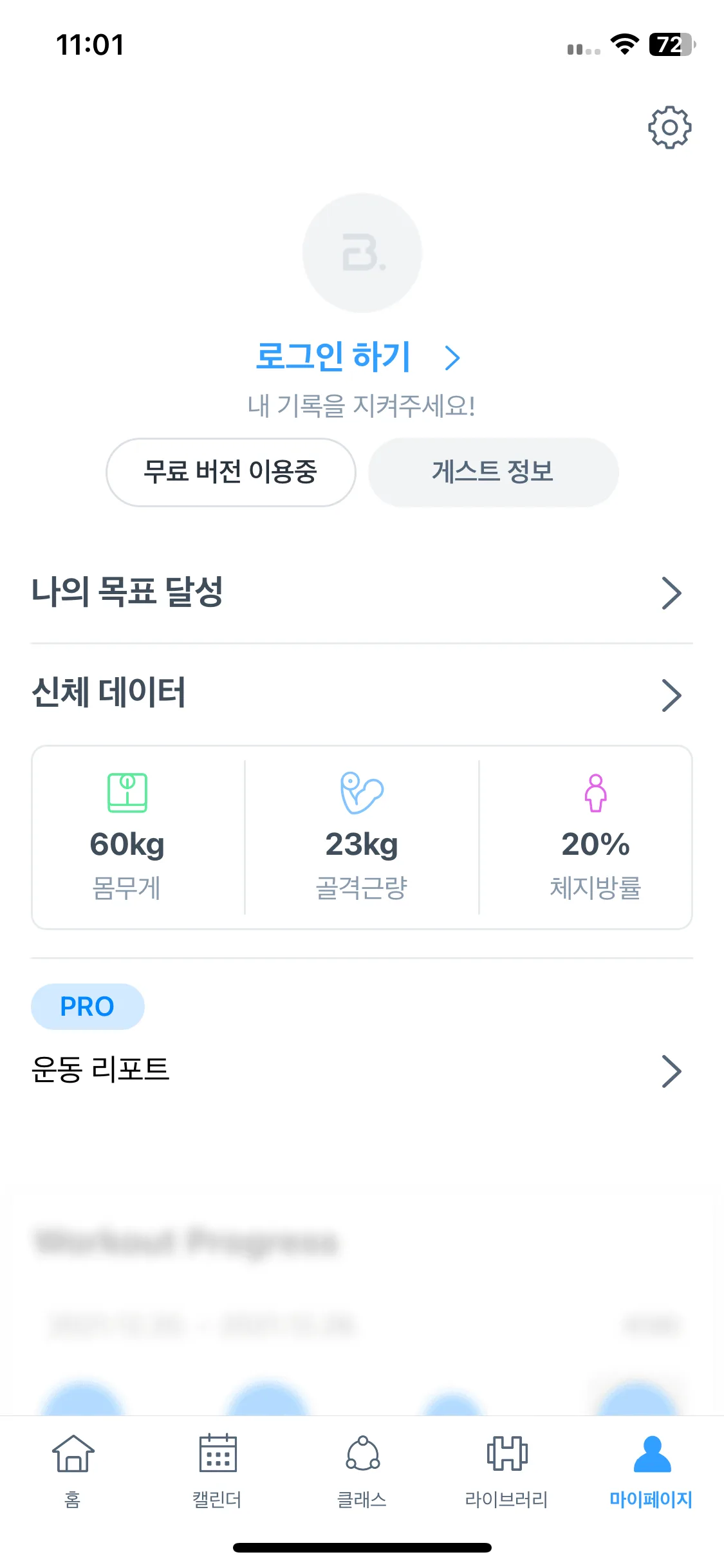Image resolution: width=724 pixels, height=1568 pixels.
Task: Tap the 로그인 하기 login link
Action: point(333,357)
